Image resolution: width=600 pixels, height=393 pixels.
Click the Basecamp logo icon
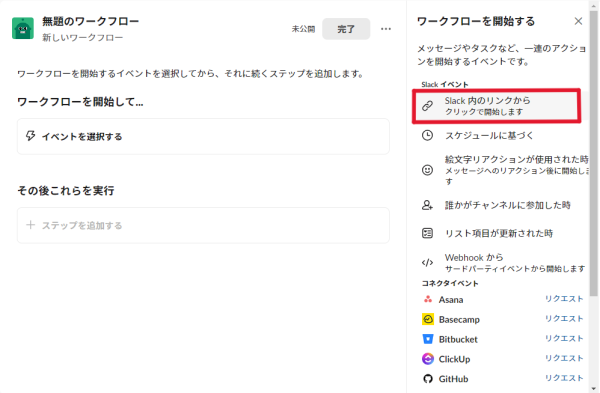(428, 319)
